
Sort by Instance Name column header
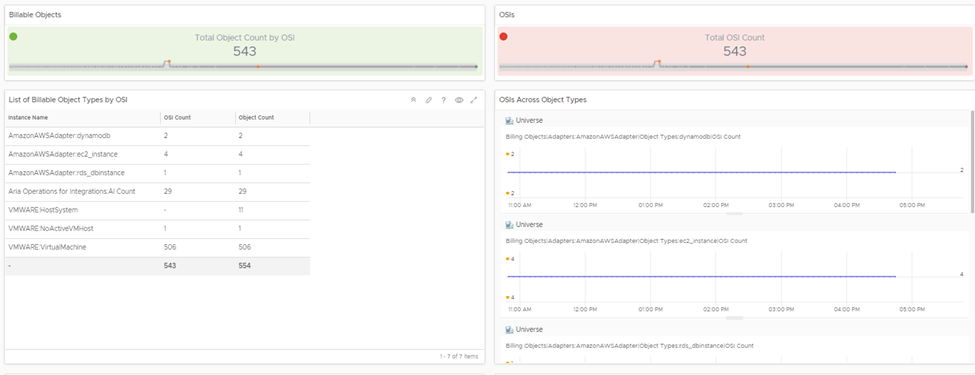pyautogui.click(x=83, y=118)
